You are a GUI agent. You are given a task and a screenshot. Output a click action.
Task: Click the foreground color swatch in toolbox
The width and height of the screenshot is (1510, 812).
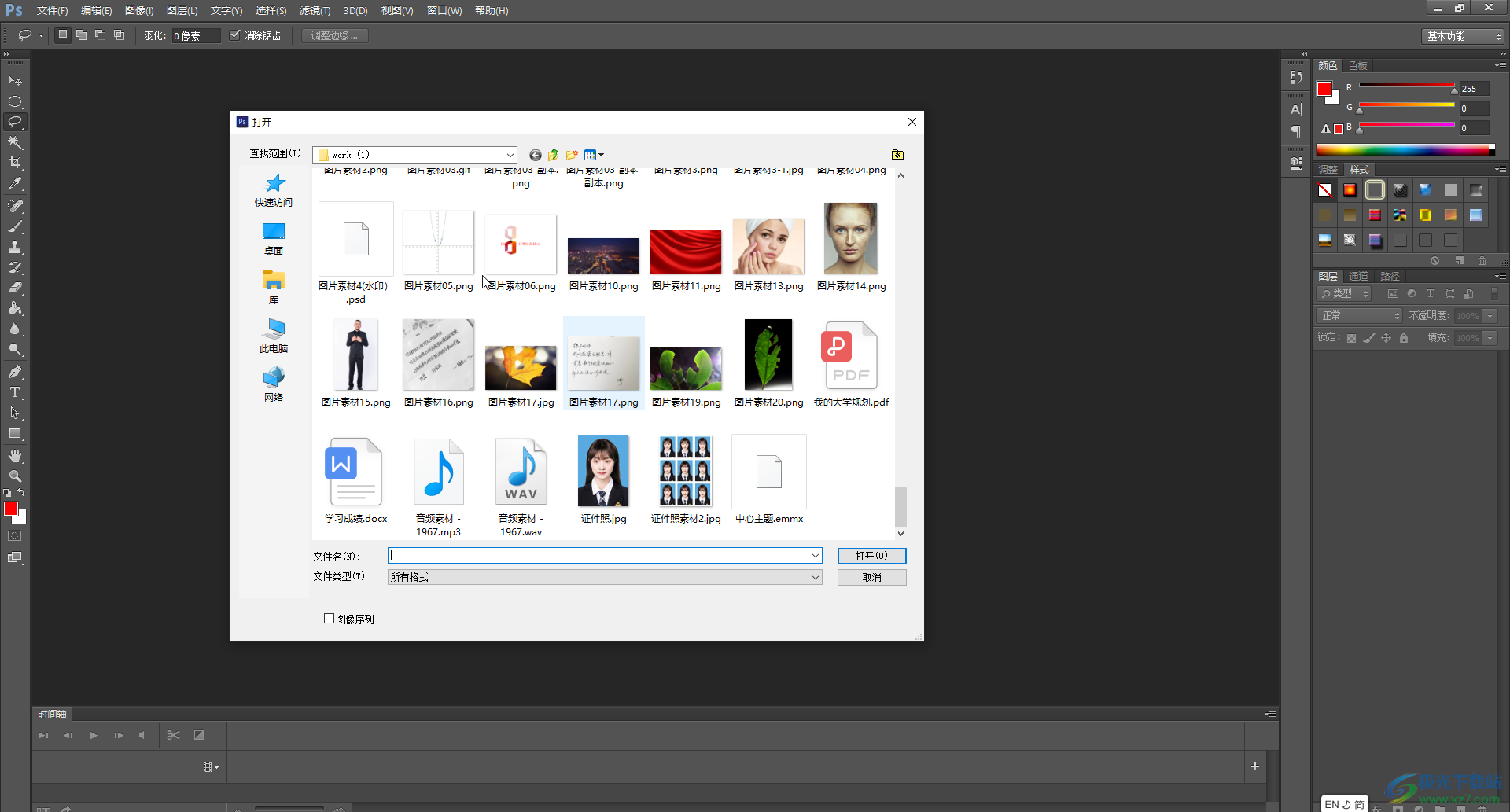coord(10,509)
